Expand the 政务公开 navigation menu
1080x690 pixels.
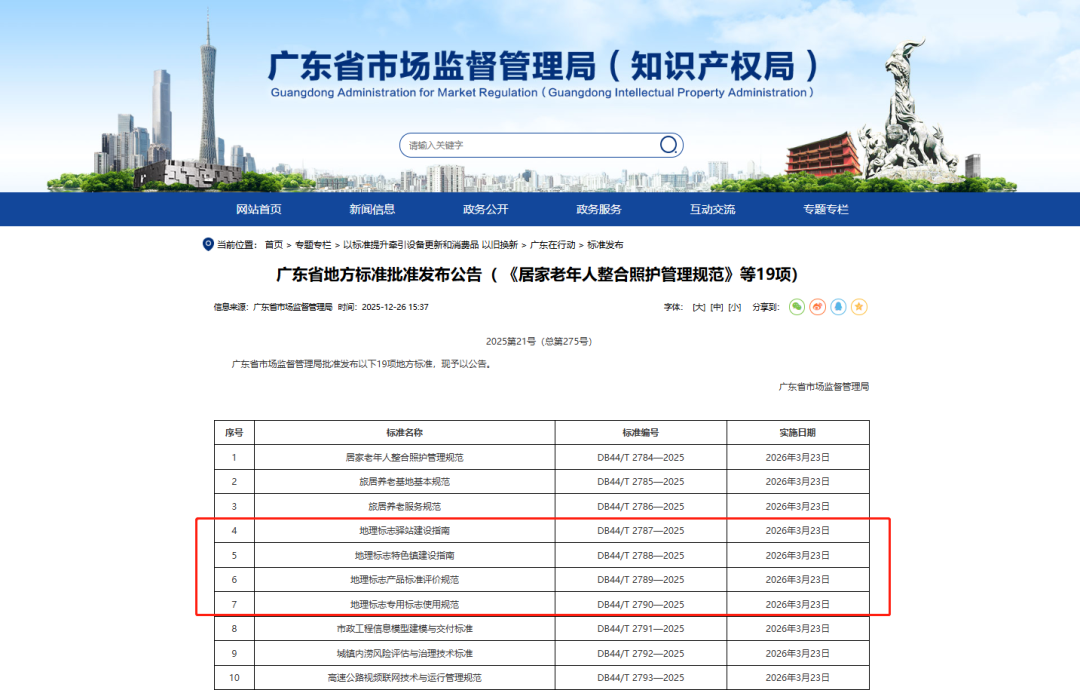click(485, 209)
